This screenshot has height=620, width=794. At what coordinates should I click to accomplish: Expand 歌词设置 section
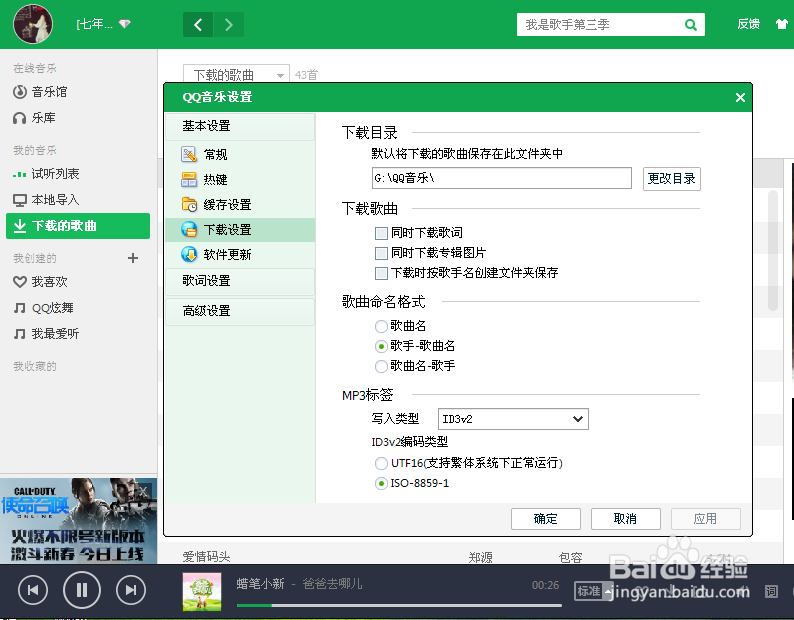pyautogui.click(x=240, y=281)
